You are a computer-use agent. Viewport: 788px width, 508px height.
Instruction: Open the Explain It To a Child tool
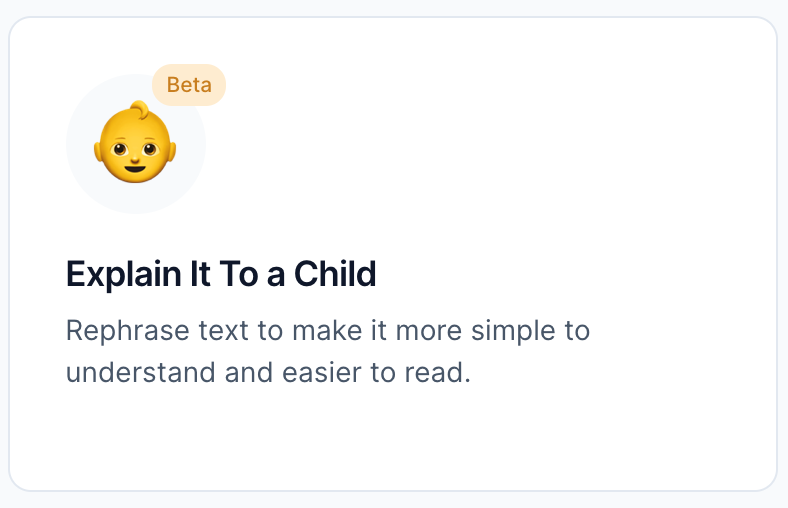[x=393, y=254]
